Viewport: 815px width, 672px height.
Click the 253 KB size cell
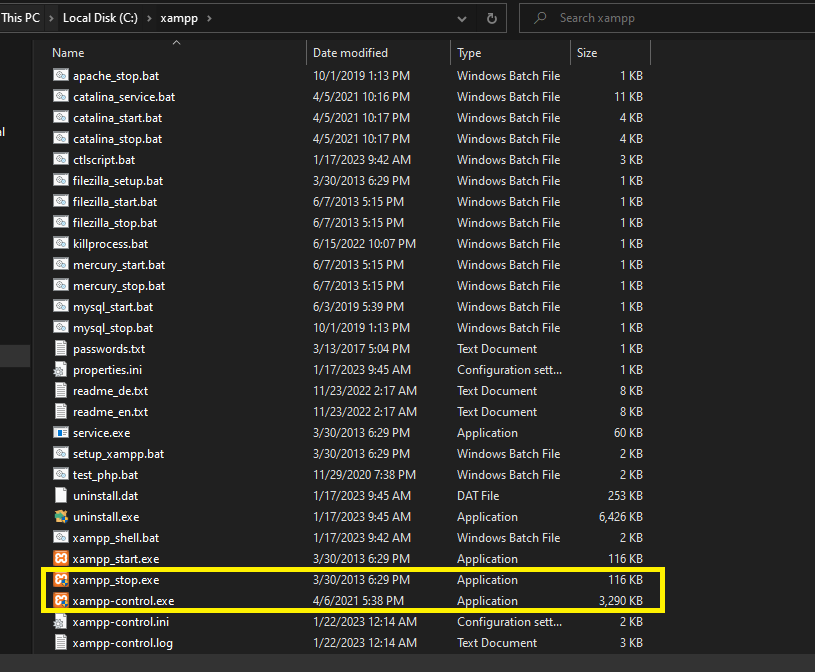(625, 496)
